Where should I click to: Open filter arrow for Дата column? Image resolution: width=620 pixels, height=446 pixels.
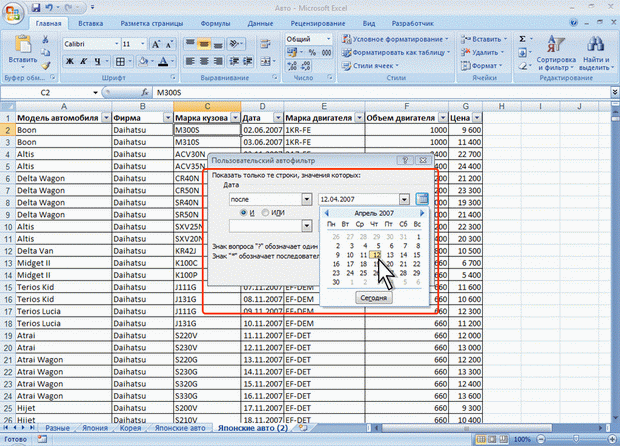(278, 118)
